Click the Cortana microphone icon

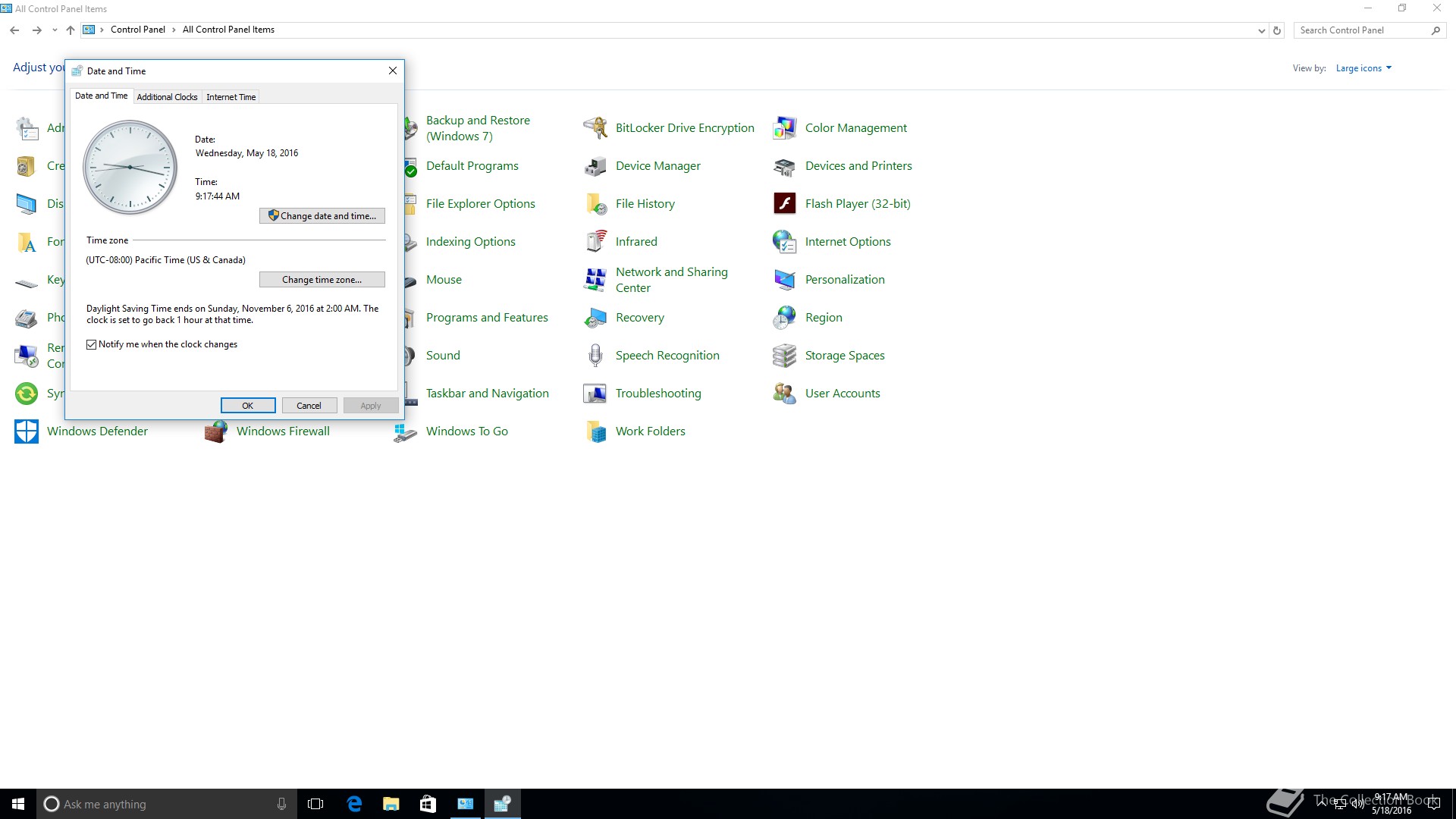point(281,804)
